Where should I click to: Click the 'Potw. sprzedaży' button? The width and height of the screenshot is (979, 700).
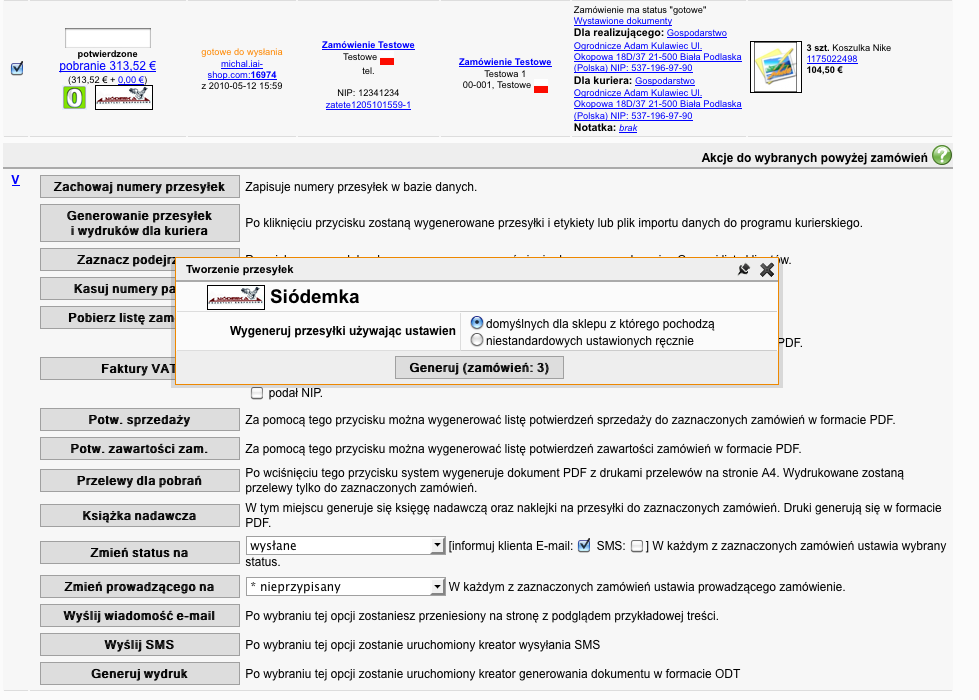click(x=140, y=420)
